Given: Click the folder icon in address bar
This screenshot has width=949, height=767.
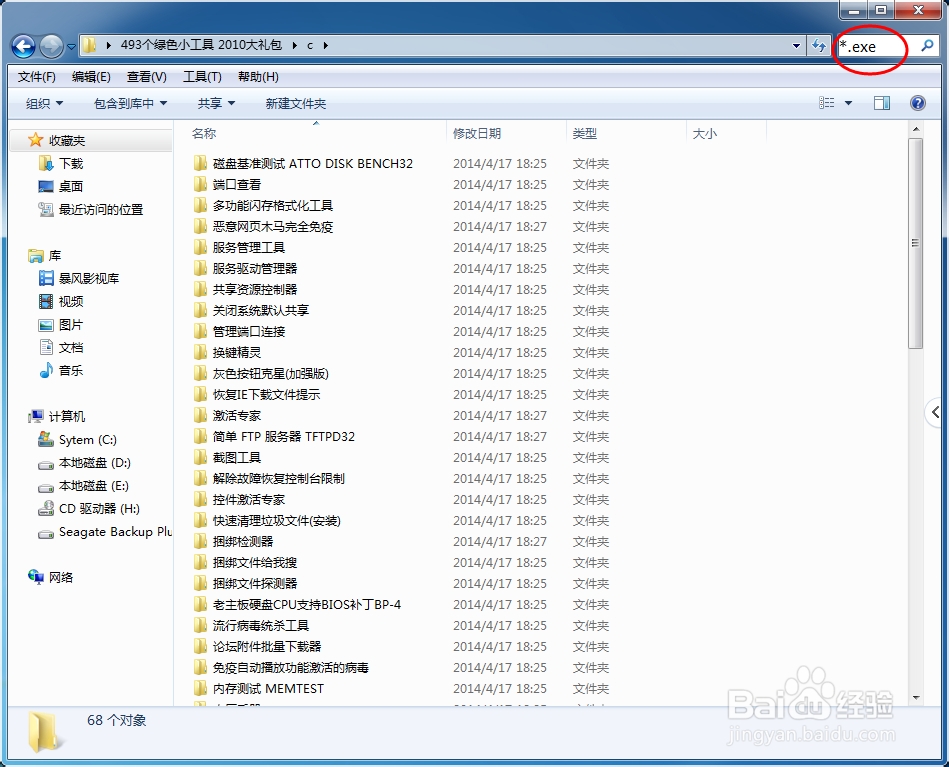Looking at the screenshot, I should (89, 45).
